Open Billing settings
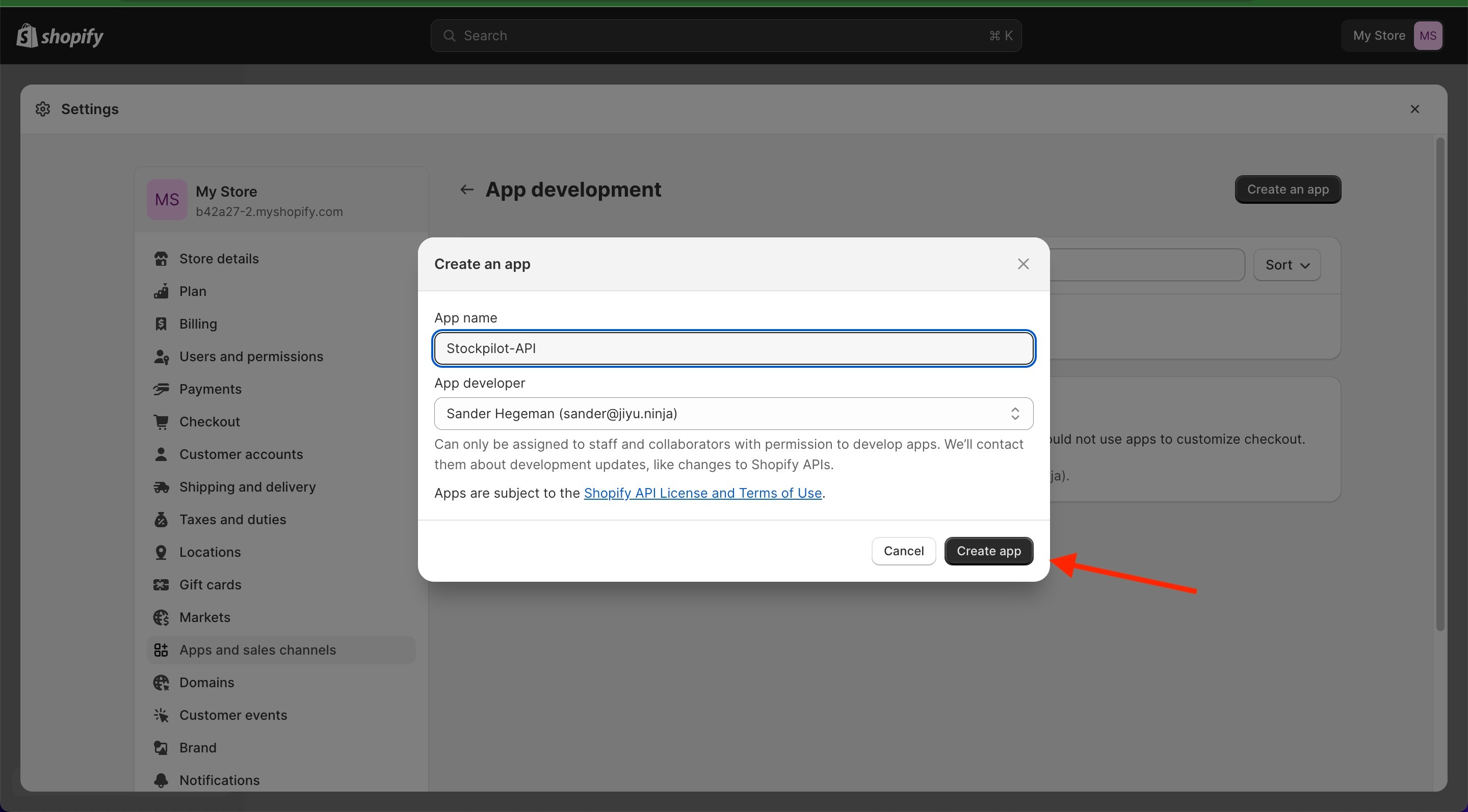The width and height of the screenshot is (1468, 812). 281,324
